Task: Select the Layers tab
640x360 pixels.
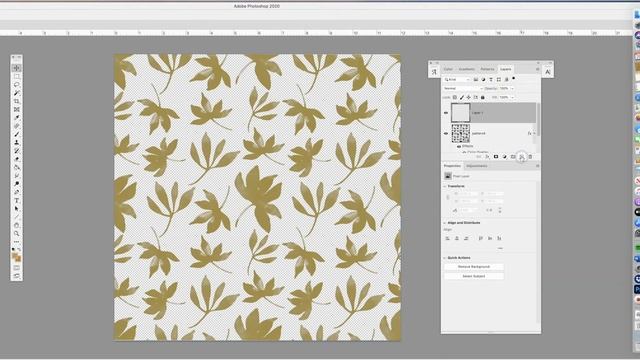Action: click(505, 69)
